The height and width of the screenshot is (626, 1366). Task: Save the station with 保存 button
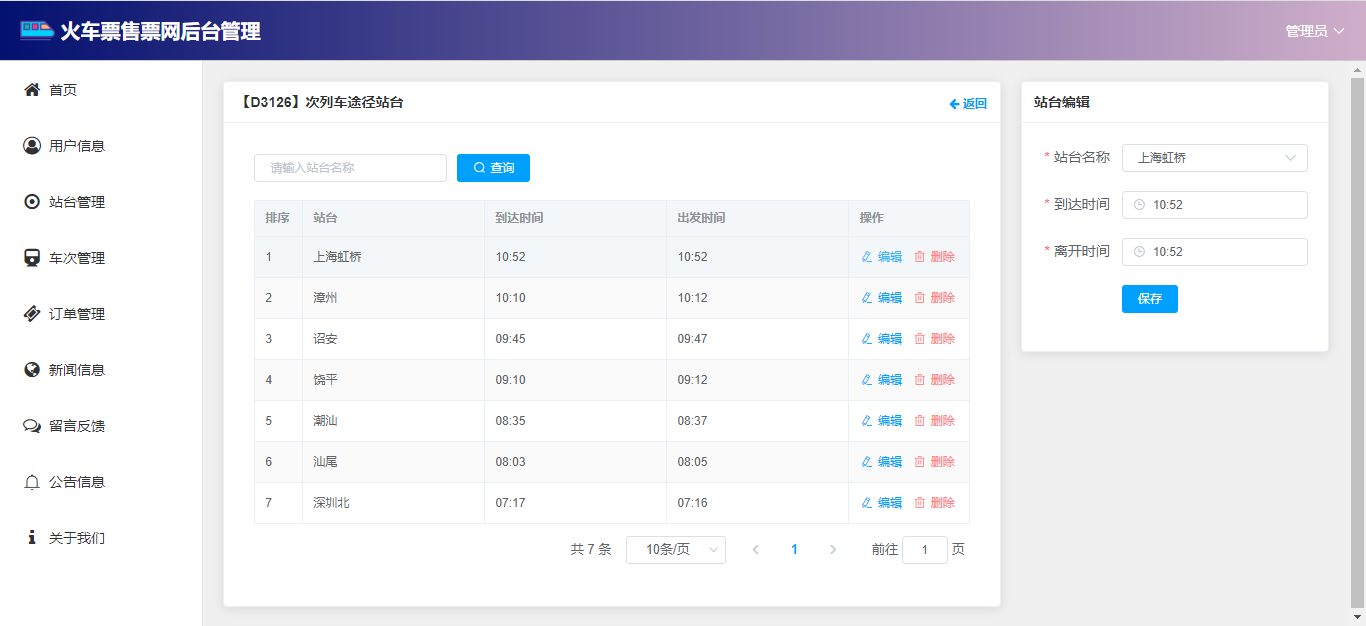coord(1149,299)
